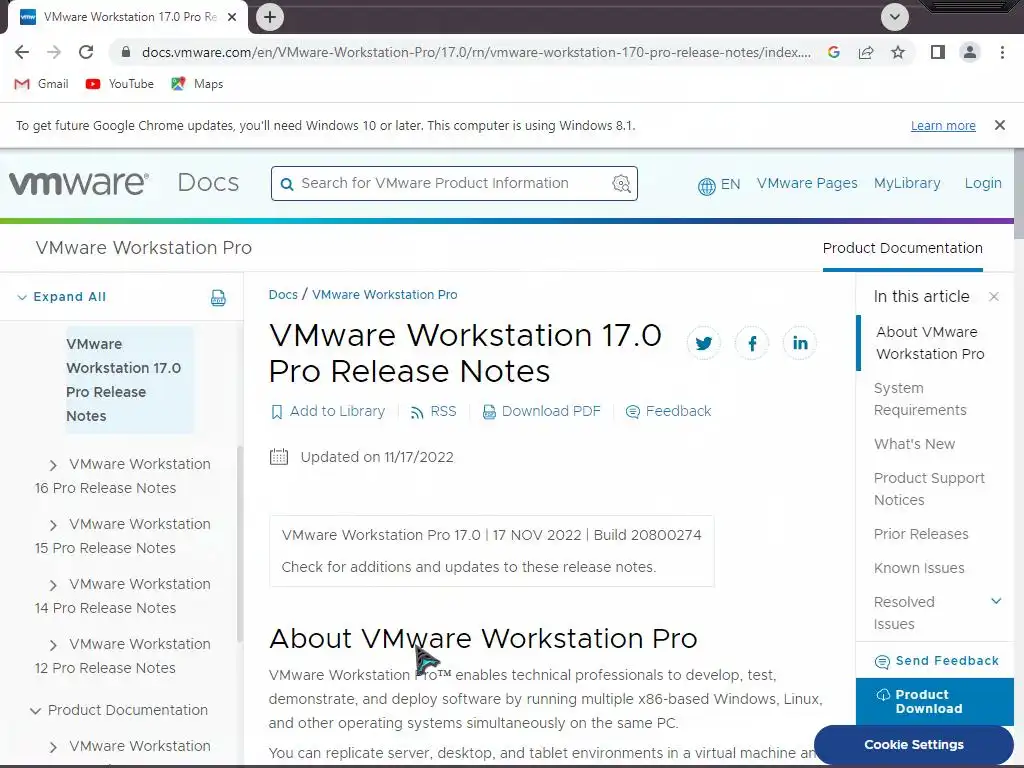Jump to System Requirements section
Image resolution: width=1024 pixels, height=768 pixels.
[920, 399]
